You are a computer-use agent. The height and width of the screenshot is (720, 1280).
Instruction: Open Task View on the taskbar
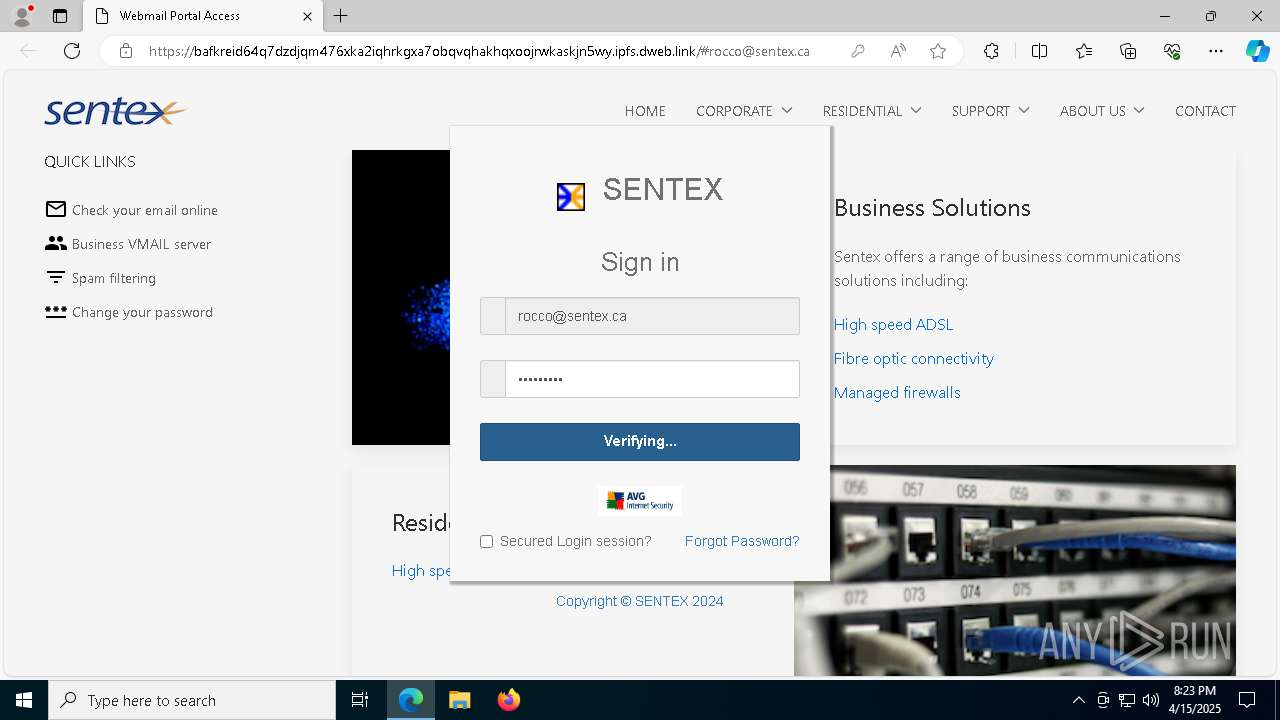tap(360, 700)
